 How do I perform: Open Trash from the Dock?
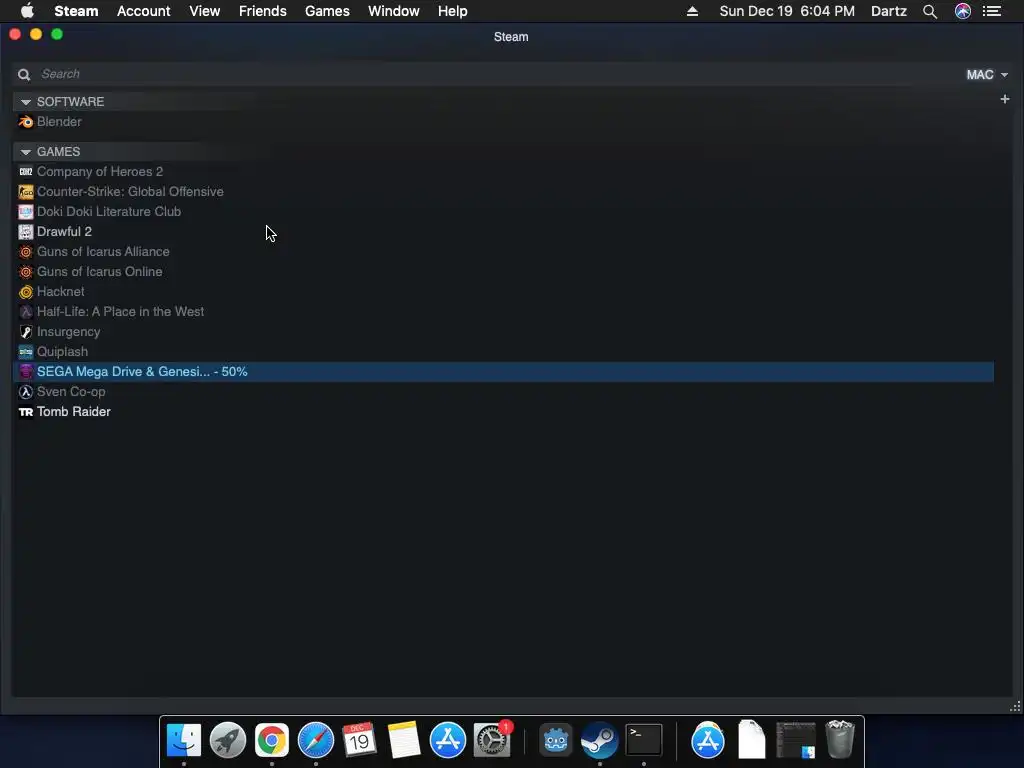[840, 740]
